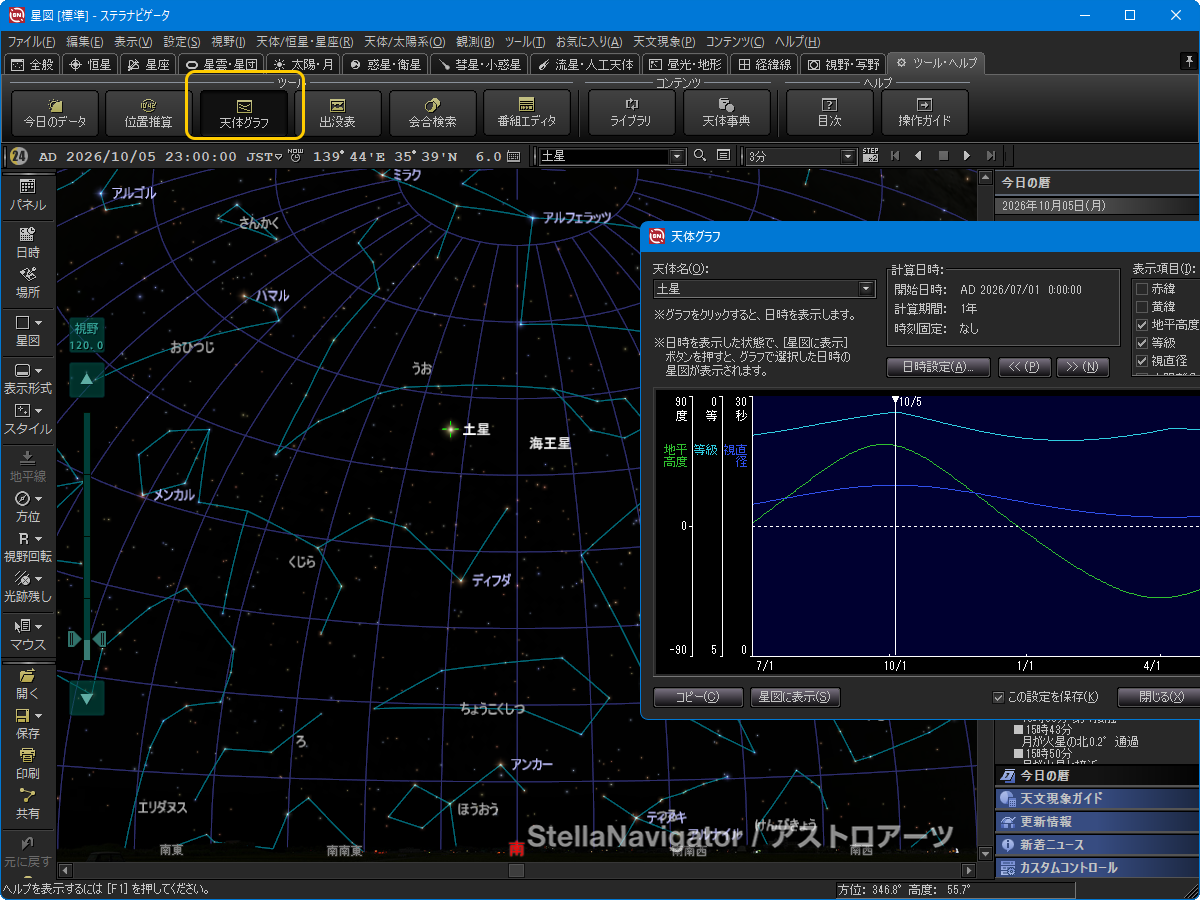
Task: Click the search magnifier icon beside 土星 box
Action: [x=700, y=156]
